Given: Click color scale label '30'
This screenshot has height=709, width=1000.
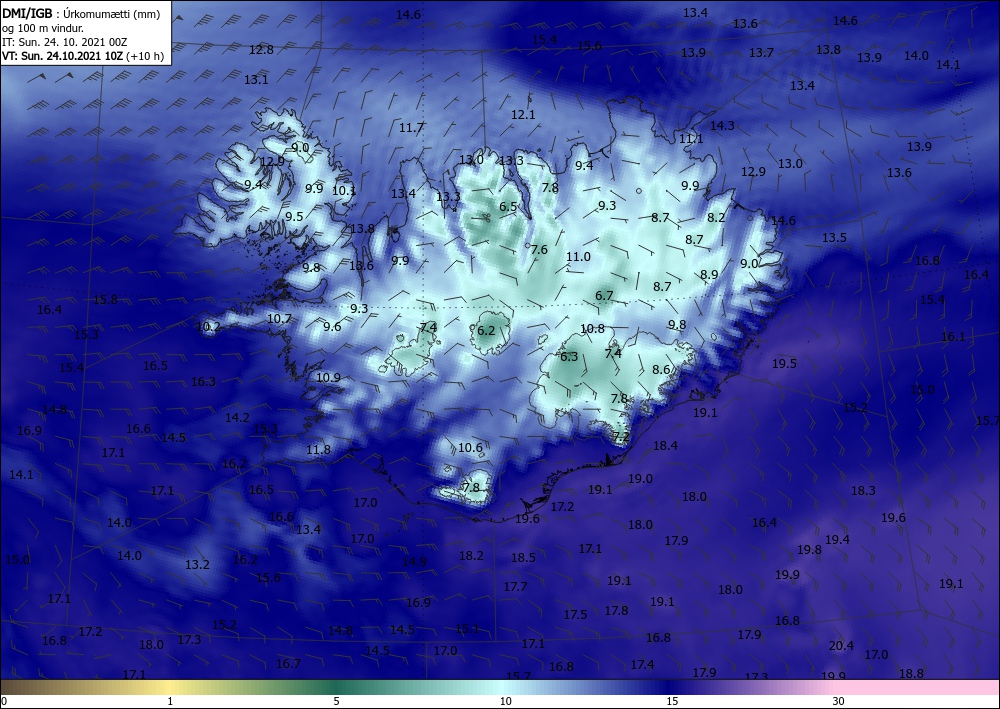Looking at the screenshot, I should click(x=838, y=701).
